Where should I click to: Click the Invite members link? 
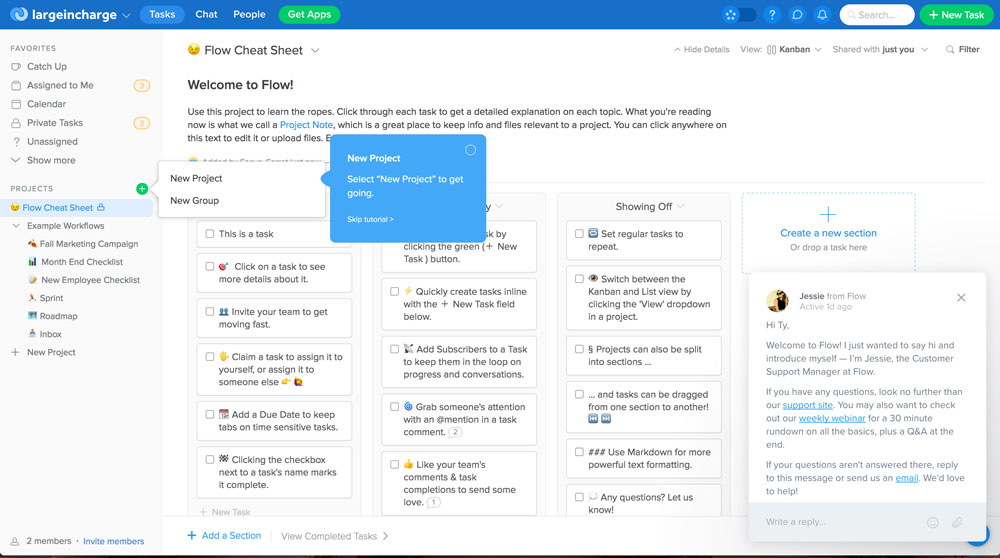tap(114, 541)
